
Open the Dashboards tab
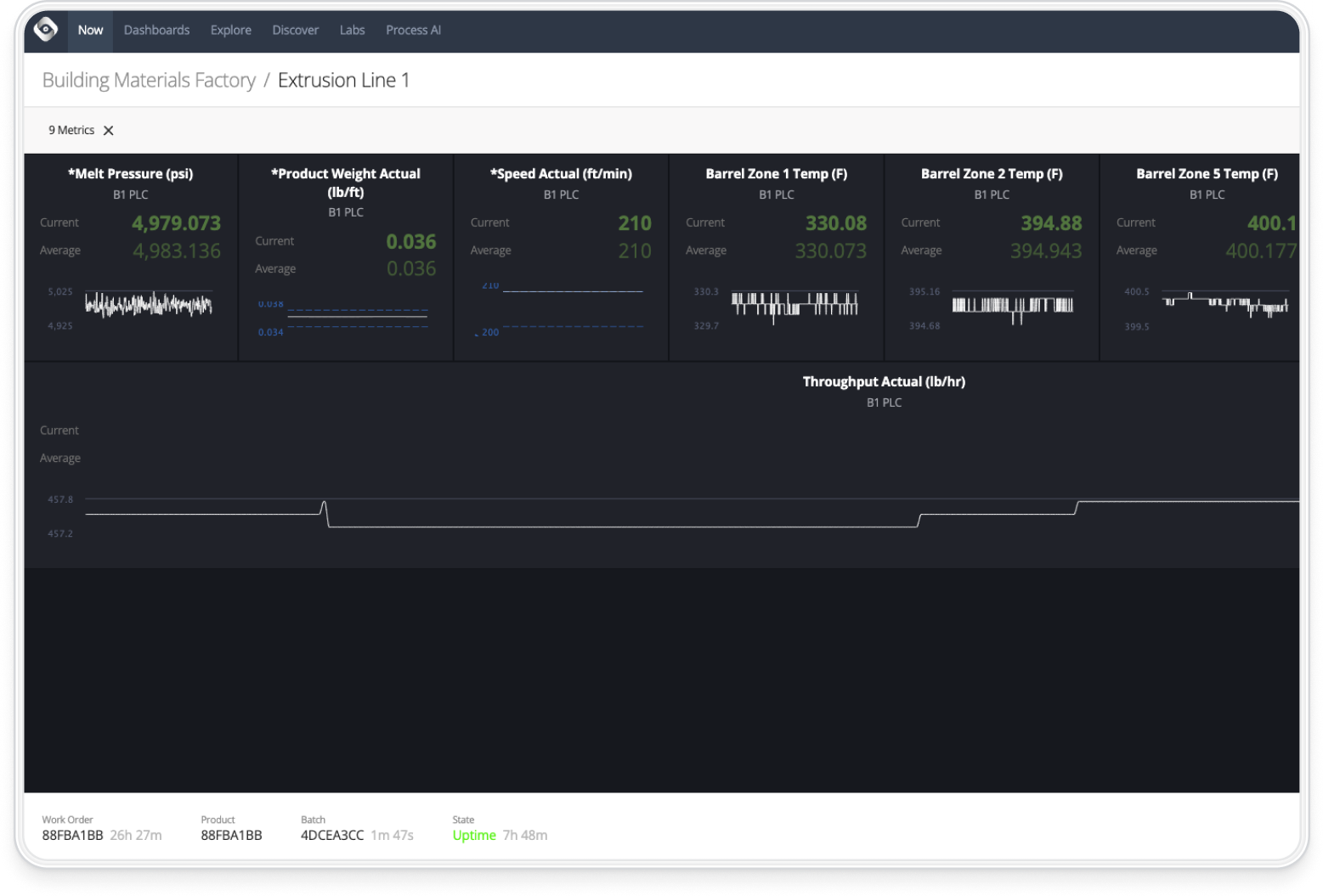156,30
